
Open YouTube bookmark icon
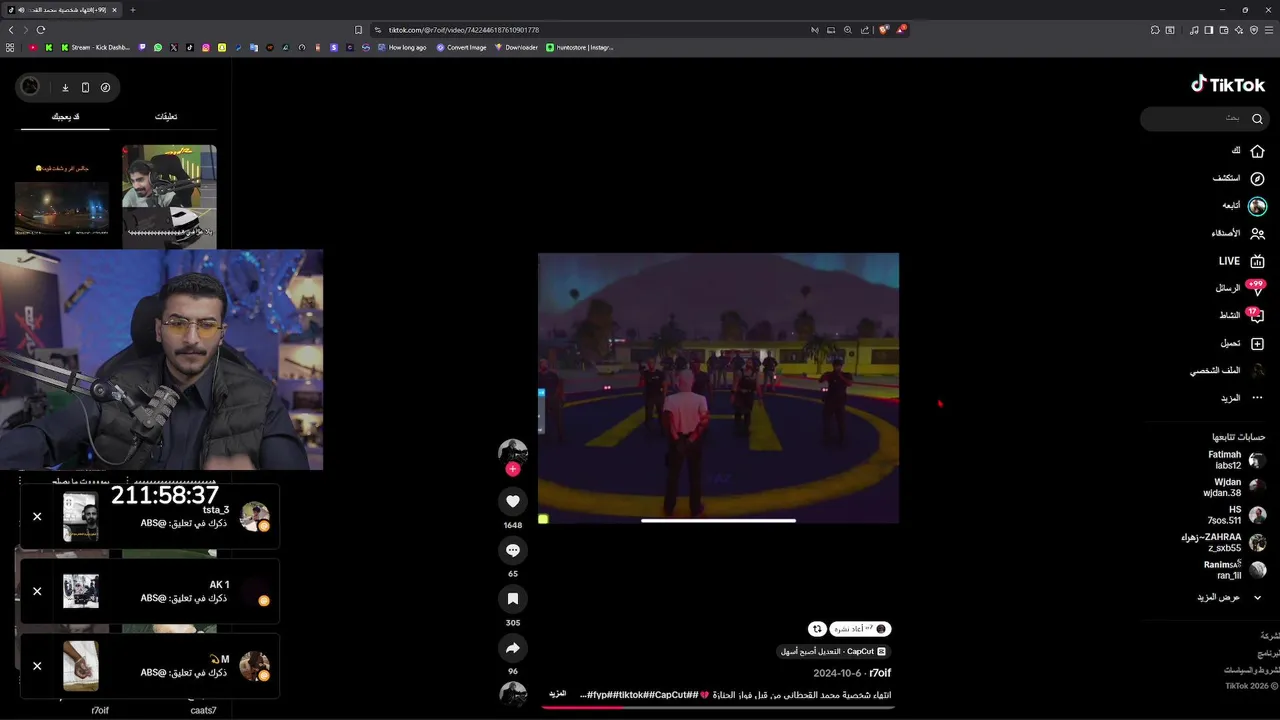[33, 47]
